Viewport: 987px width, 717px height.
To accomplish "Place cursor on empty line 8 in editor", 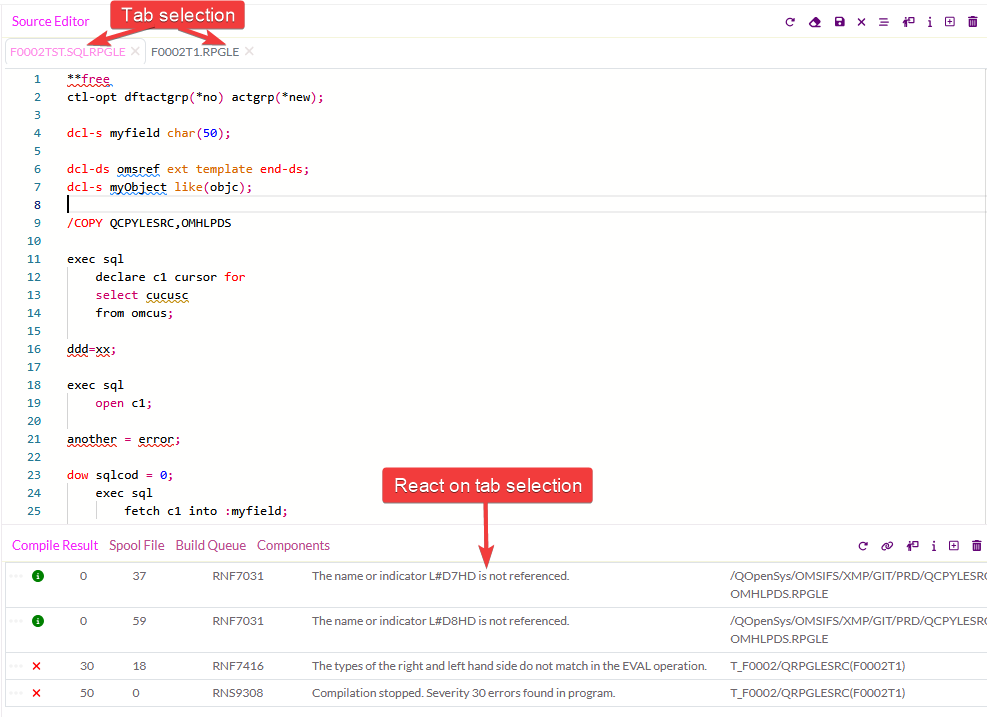I will 300,205.
